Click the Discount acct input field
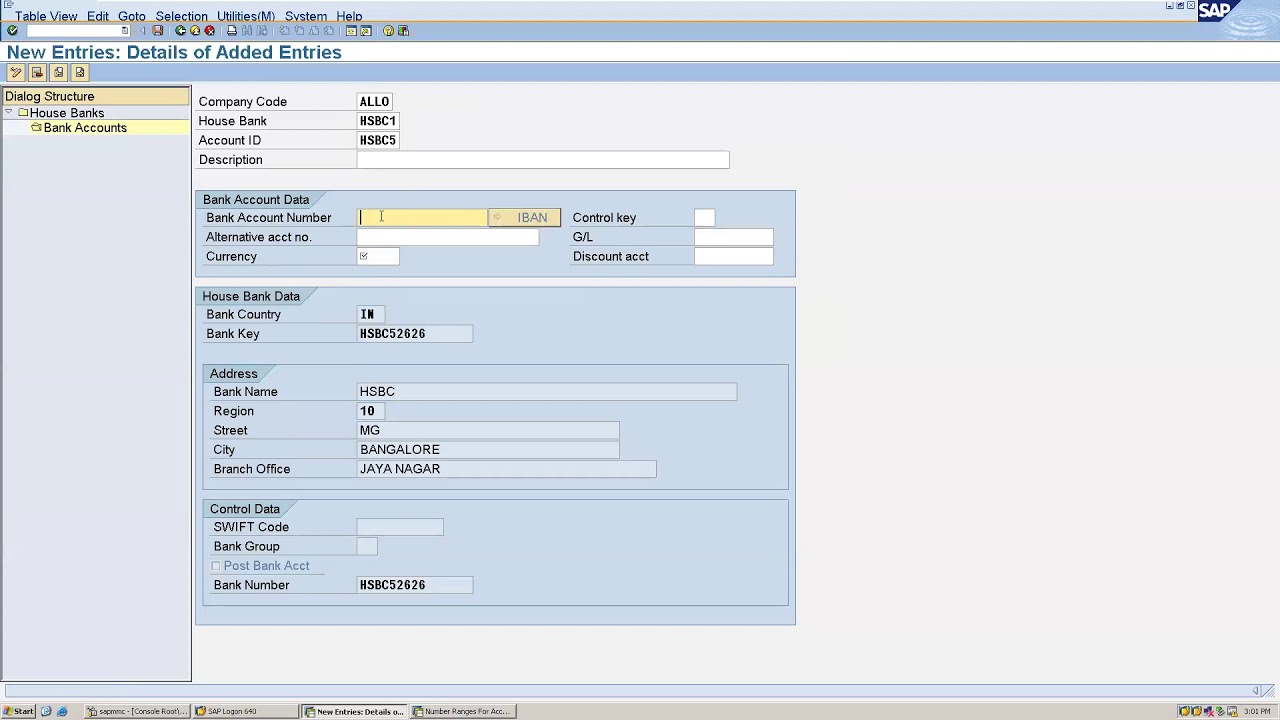The height and width of the screenshot is (720, 1280). tap(733, 257)
